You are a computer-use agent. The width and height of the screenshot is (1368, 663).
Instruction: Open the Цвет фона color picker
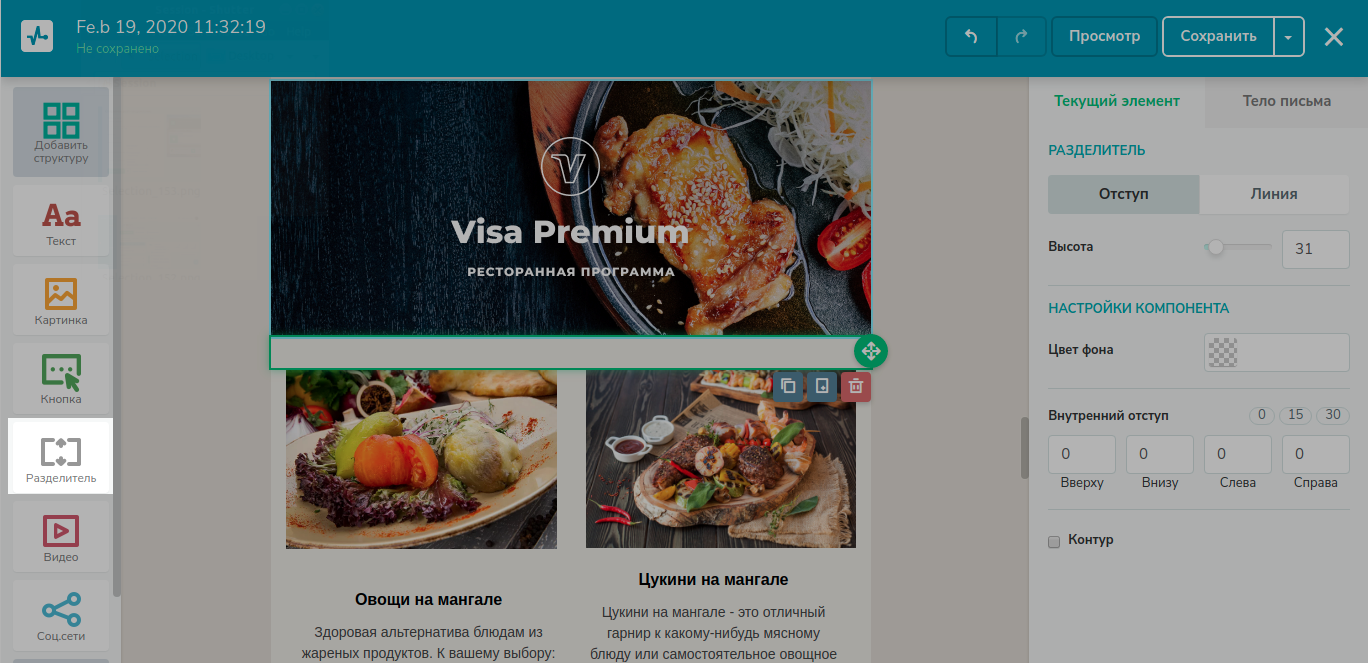[x=1276, y=351]
